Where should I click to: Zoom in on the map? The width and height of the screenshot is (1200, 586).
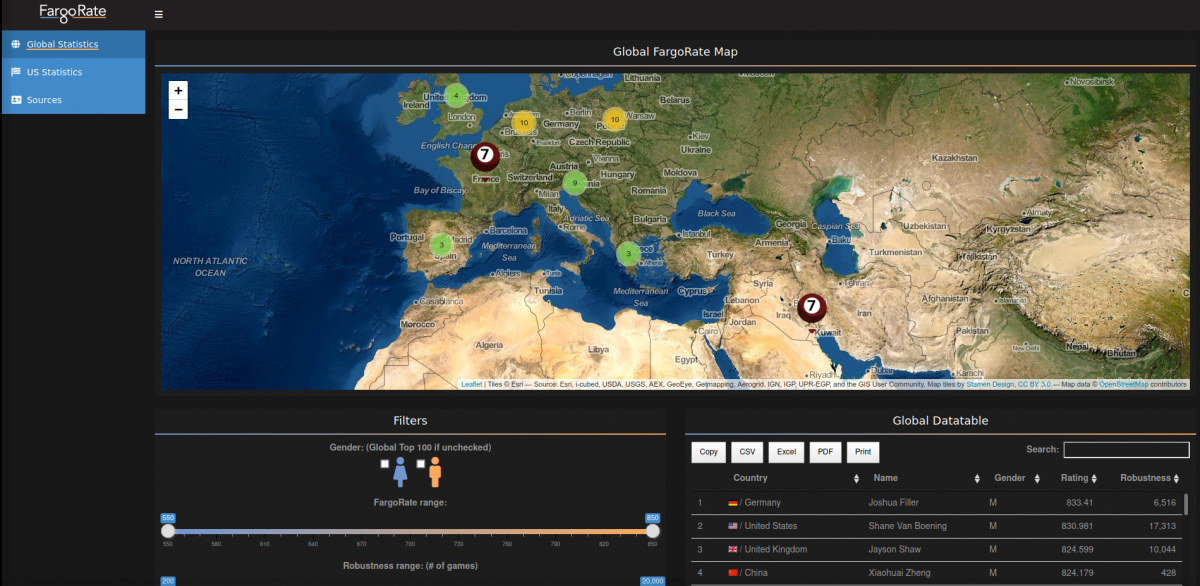pos(178,90)
